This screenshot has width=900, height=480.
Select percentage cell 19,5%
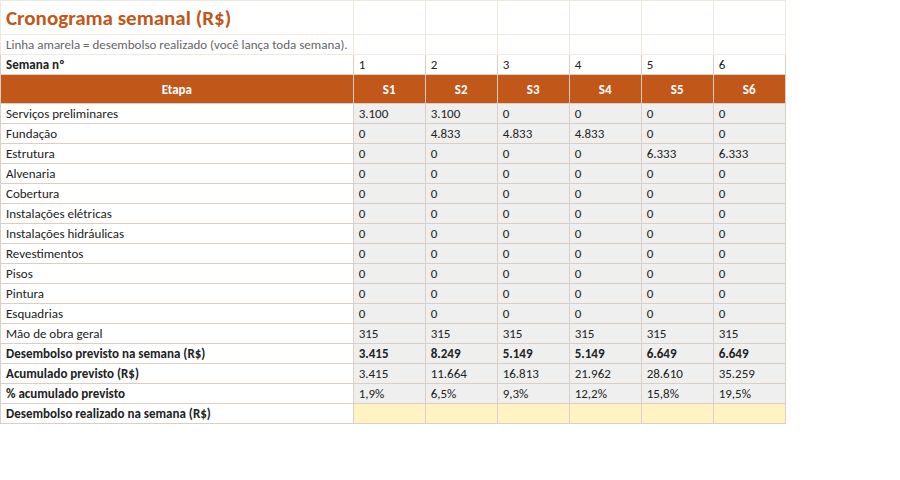tap(749, 394)
